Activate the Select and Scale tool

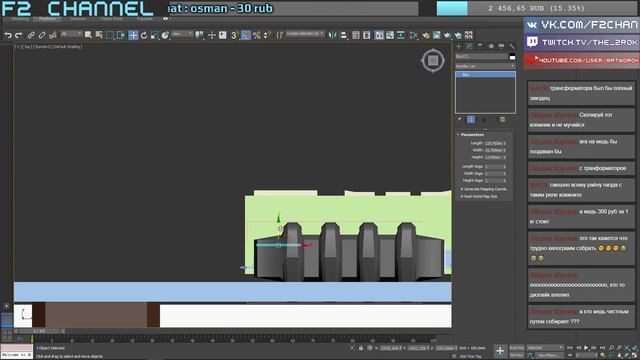(154, 36)
